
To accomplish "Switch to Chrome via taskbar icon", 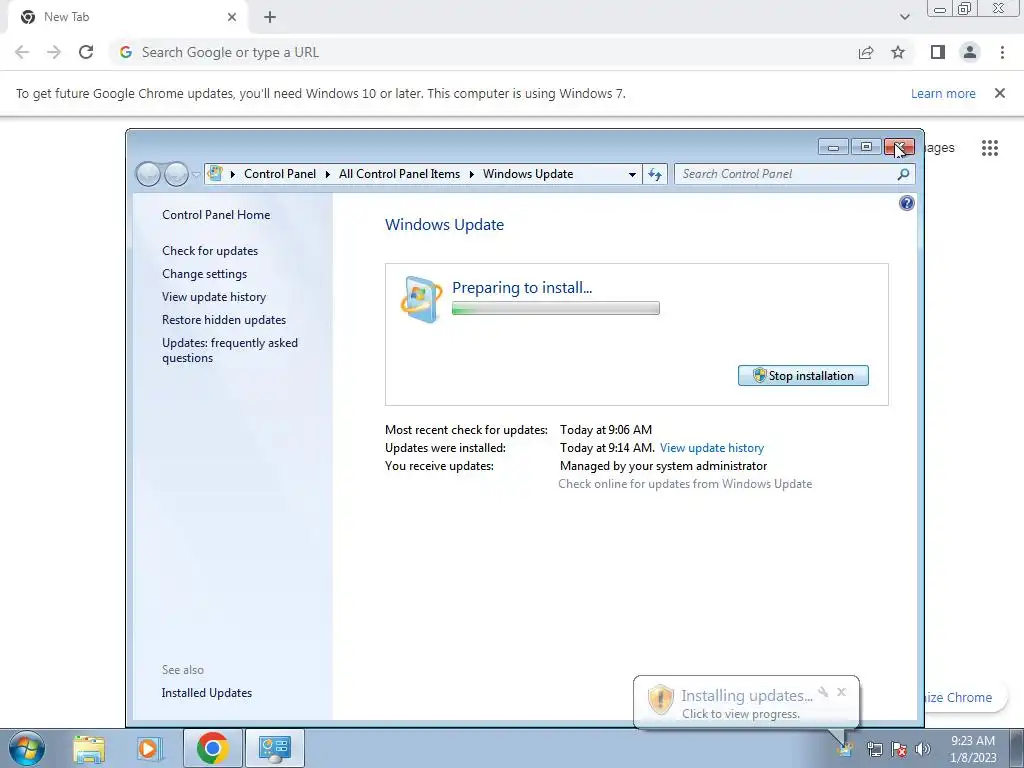I will [x=212, y=748].
